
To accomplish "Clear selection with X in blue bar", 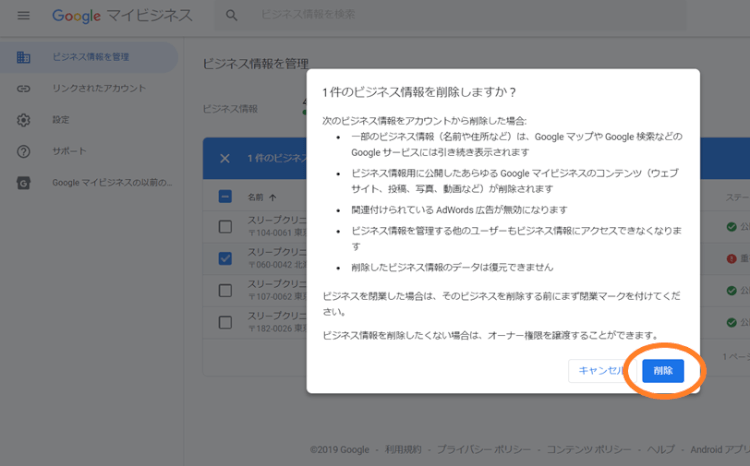I will coord(225,158).
